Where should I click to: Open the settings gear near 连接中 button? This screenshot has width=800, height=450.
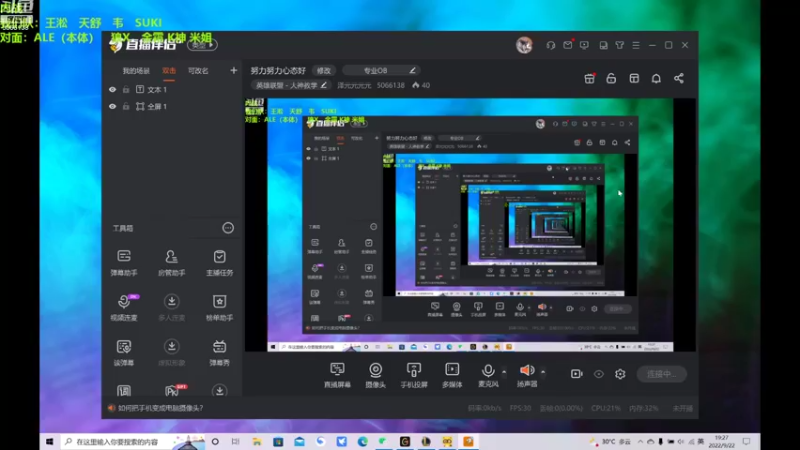(x=620, y=374)
